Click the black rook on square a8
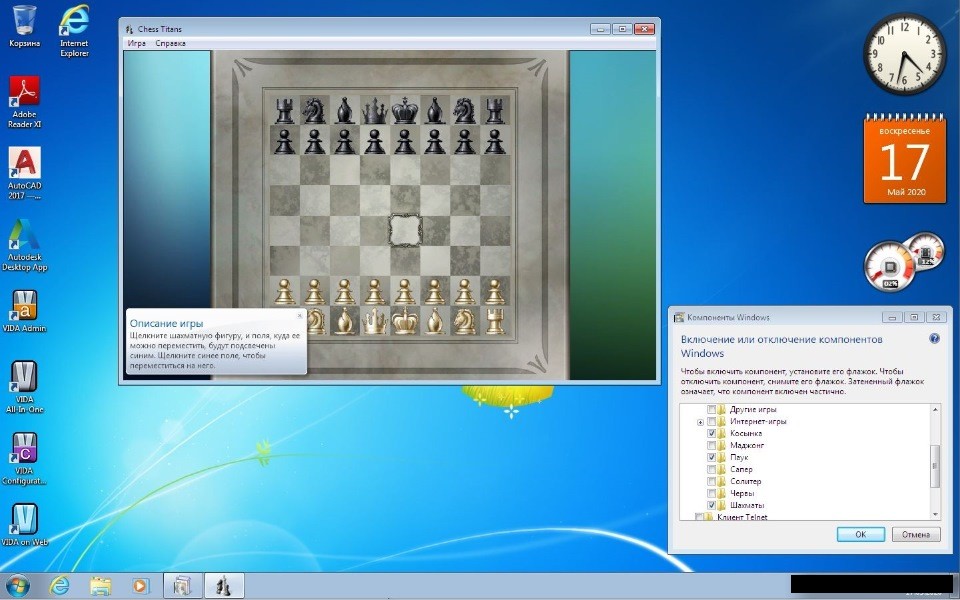Screen dimensions: 960x600 [x=284, y=111]
